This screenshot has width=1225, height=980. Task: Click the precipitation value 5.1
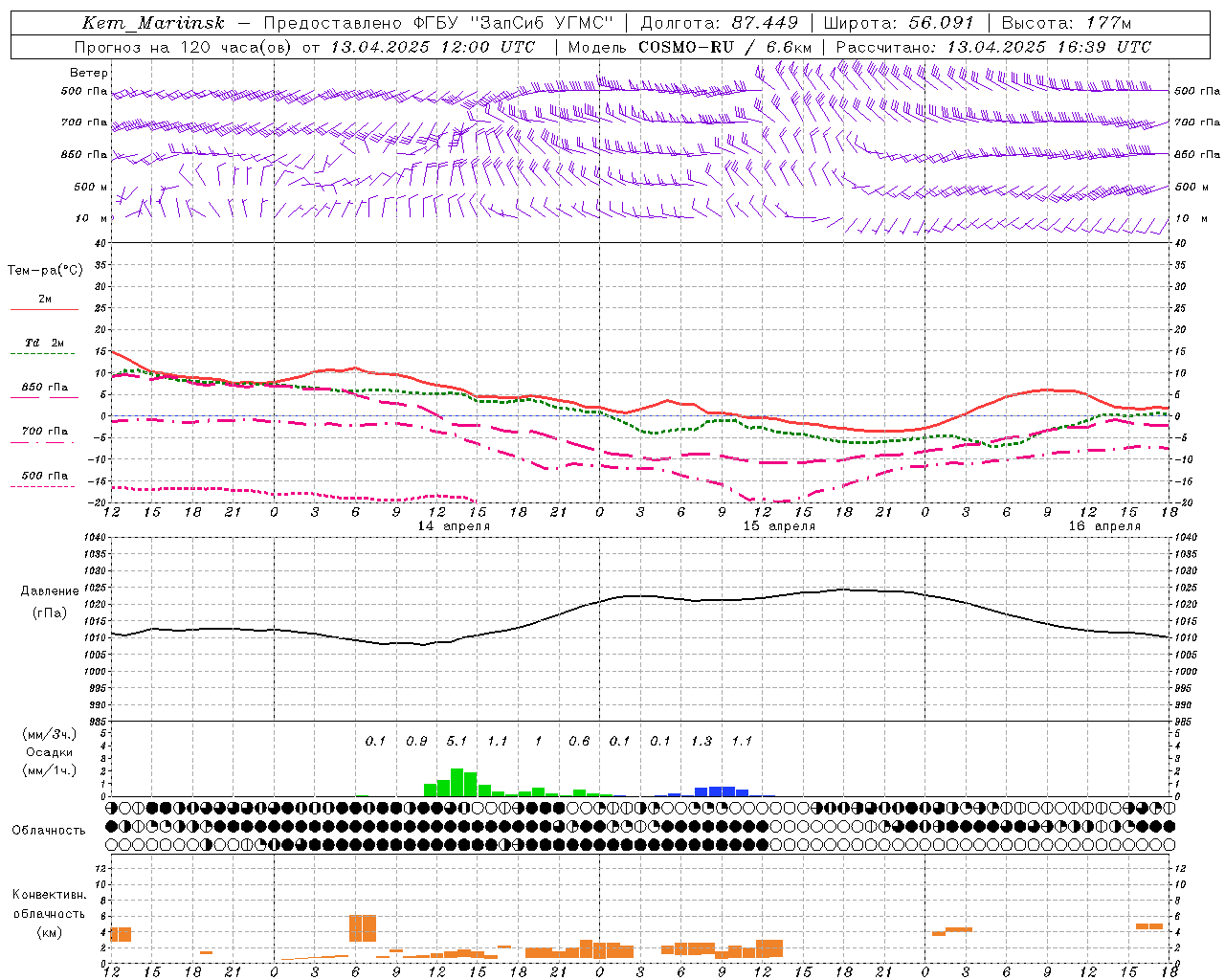[457, 741]
